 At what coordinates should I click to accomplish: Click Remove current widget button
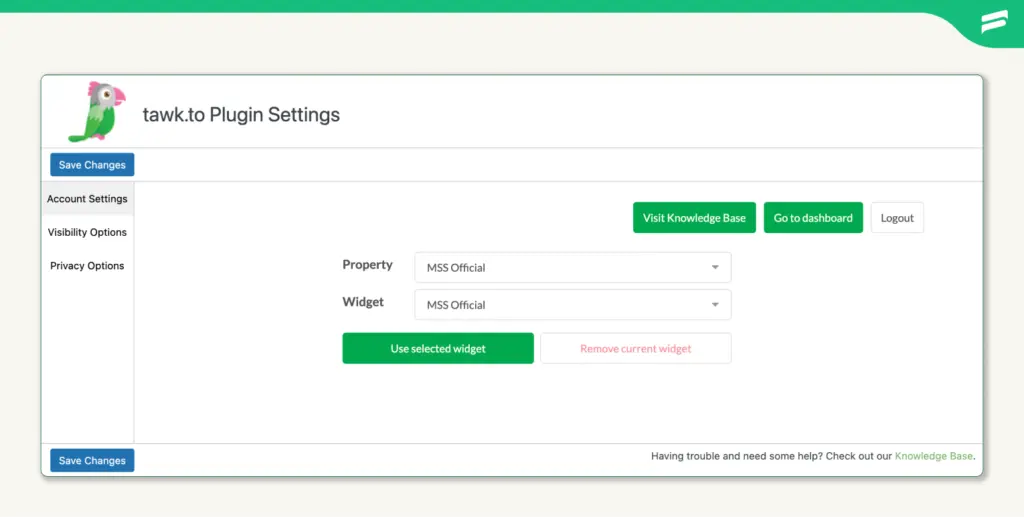(636, 348)
